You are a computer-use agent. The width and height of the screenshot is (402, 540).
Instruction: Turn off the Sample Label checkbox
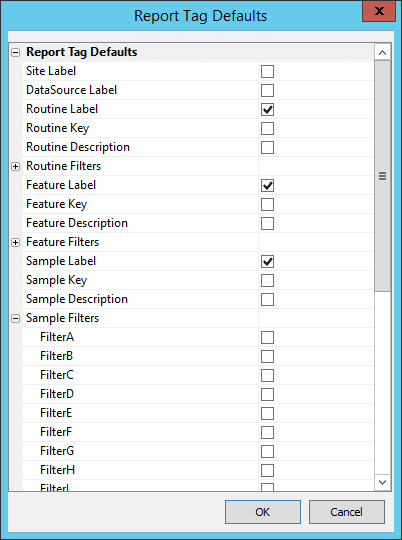pos(267,262)
